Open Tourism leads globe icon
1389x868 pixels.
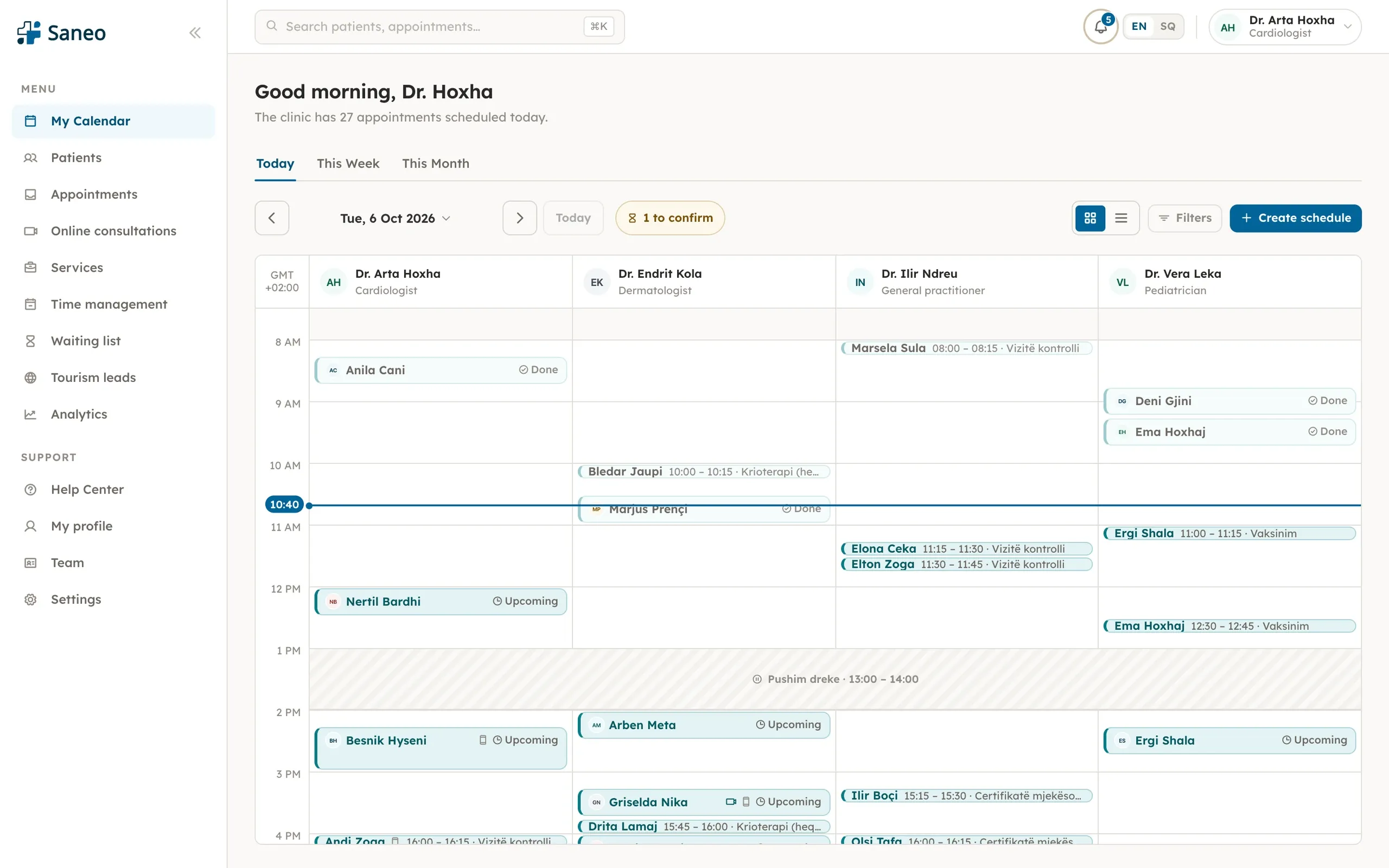point(30,378)
